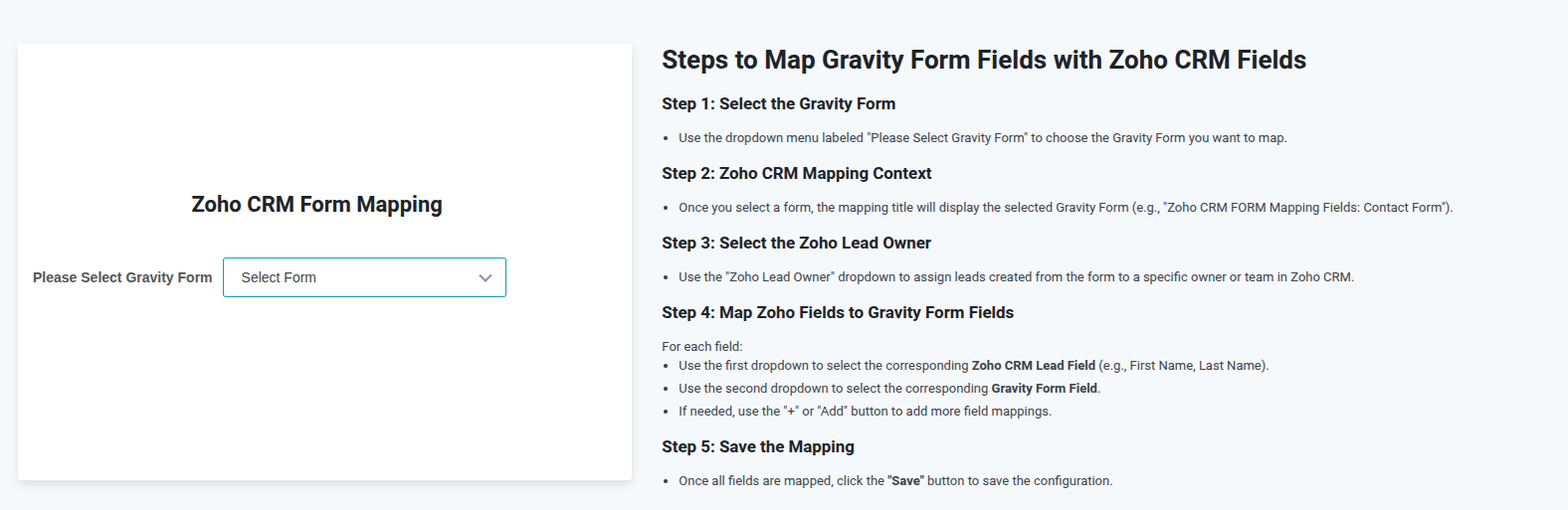Click the "Zoho Lead Owner" dropdown instruction text
1568x510 pixels.
point(1016,277)
